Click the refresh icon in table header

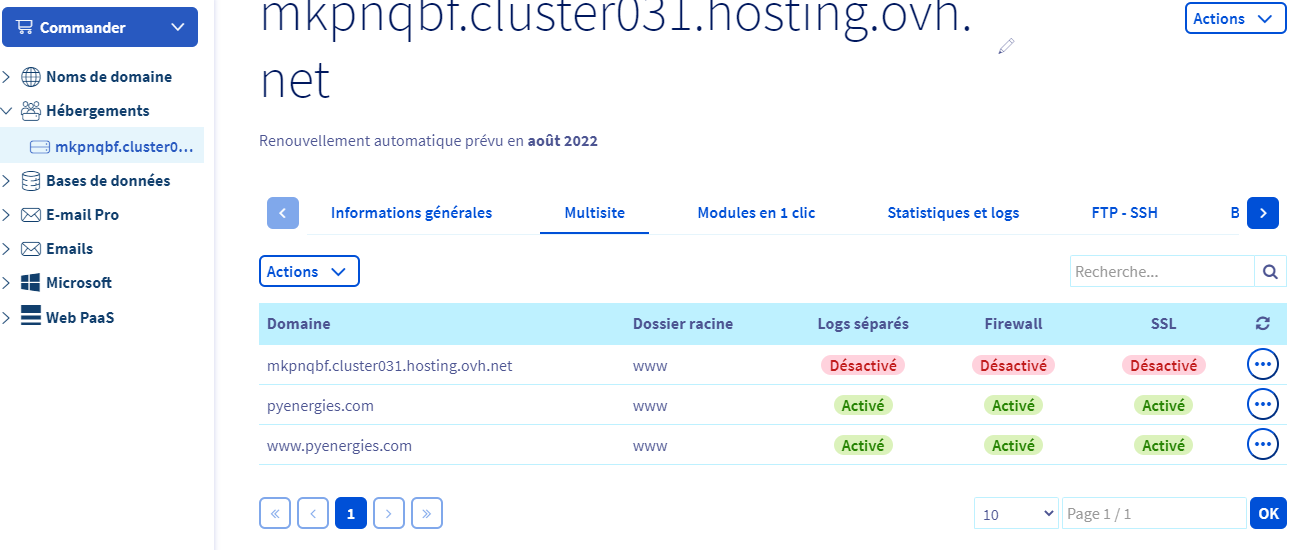[x=1262, y=324]
